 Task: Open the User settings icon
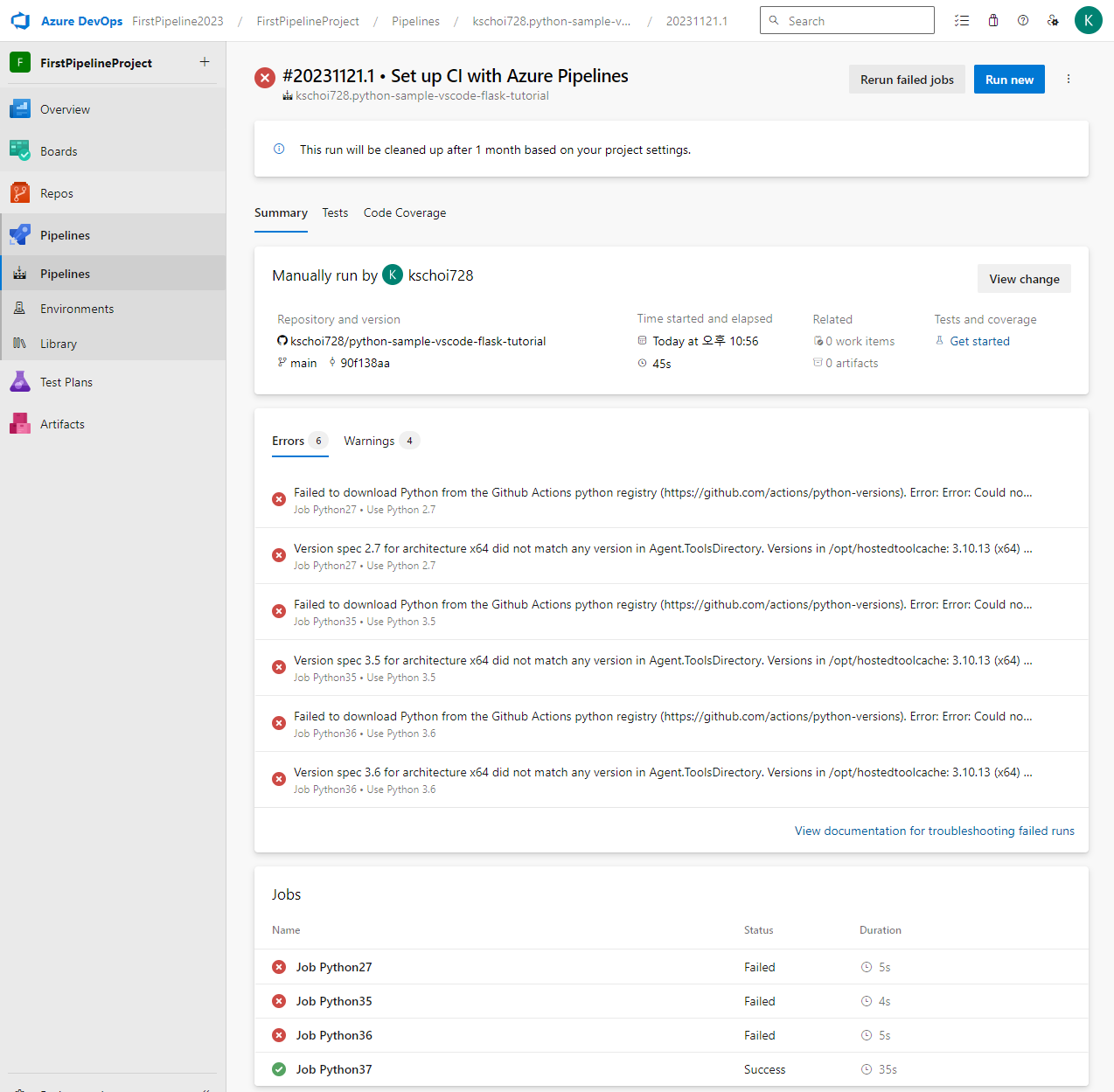tap(1053, 21)
